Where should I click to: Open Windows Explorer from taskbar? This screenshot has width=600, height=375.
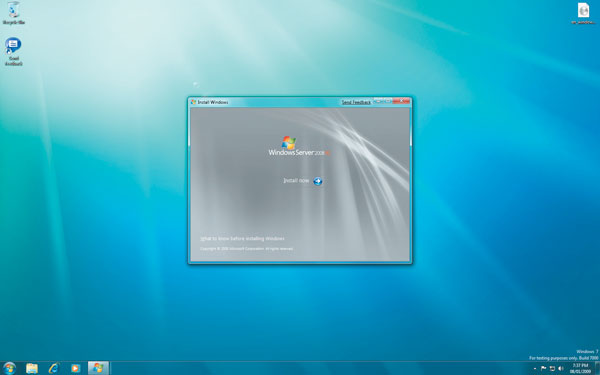pyautogui.click(x=32, y=368)
